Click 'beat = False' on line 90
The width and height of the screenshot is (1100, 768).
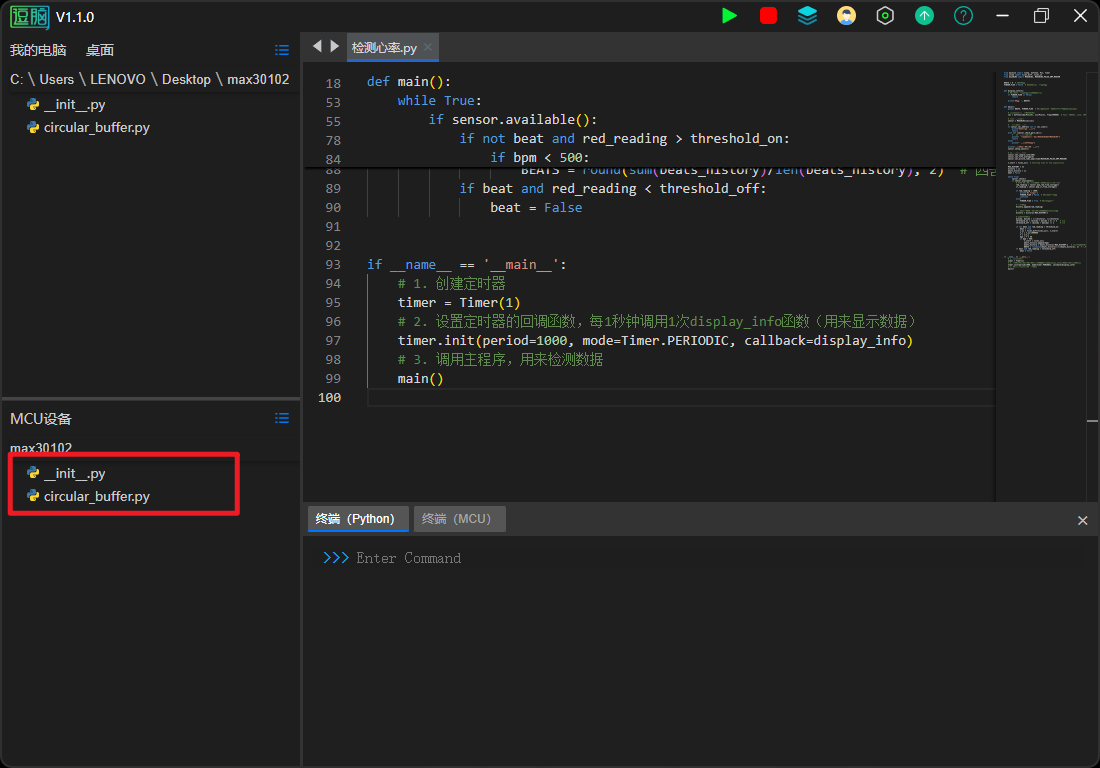[x=536, y=208]
